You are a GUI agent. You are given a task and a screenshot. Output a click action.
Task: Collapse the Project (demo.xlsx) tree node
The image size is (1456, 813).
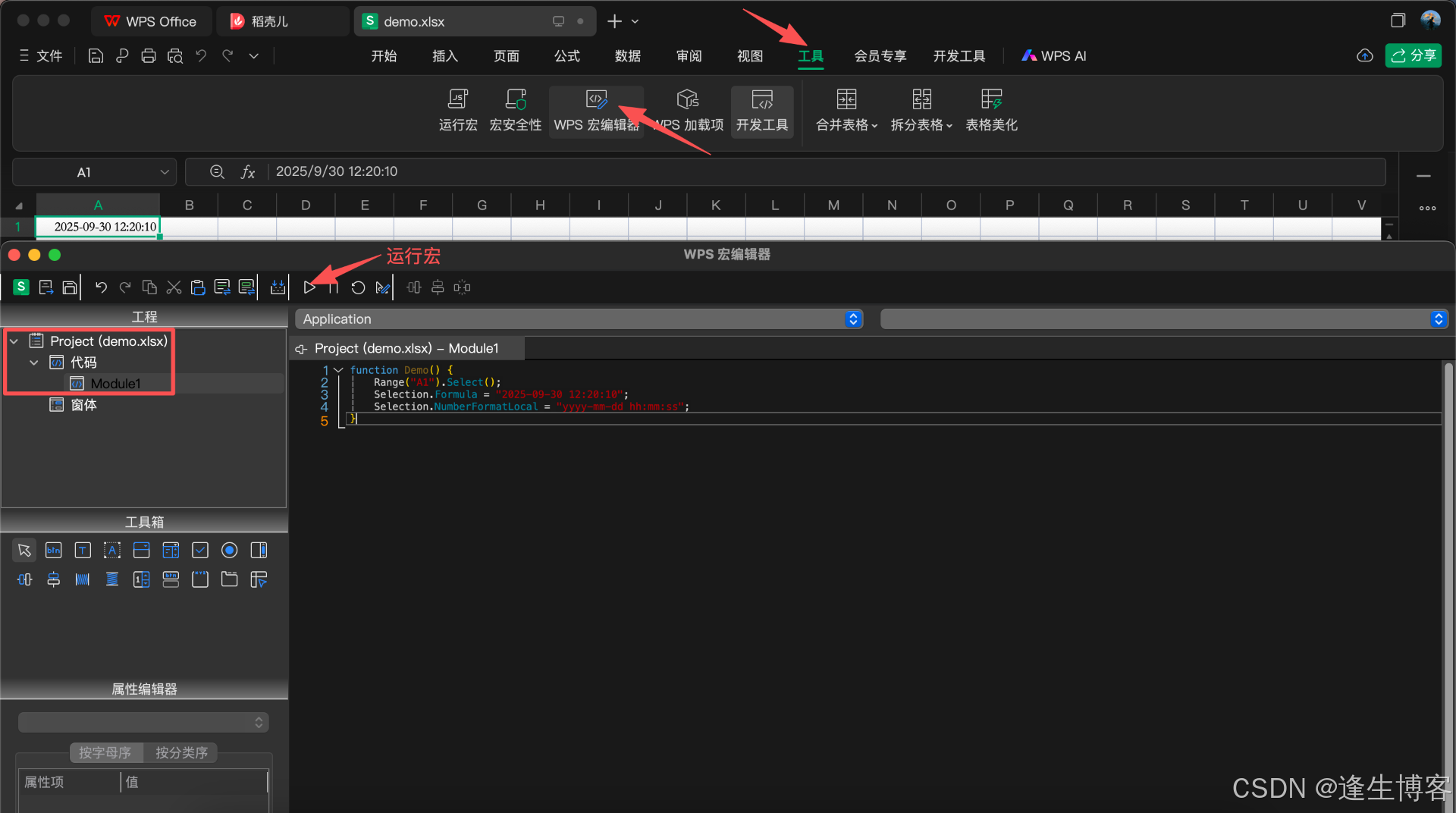[x=13, y=341]
